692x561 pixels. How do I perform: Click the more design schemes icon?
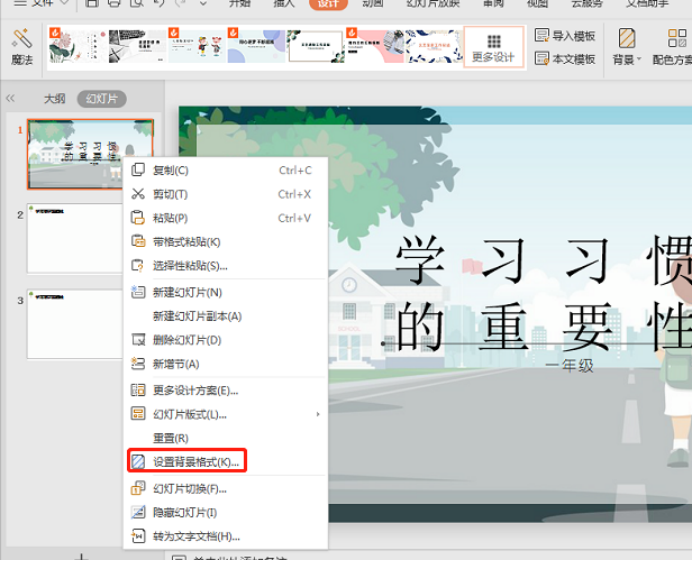click(x=138, y=390)
